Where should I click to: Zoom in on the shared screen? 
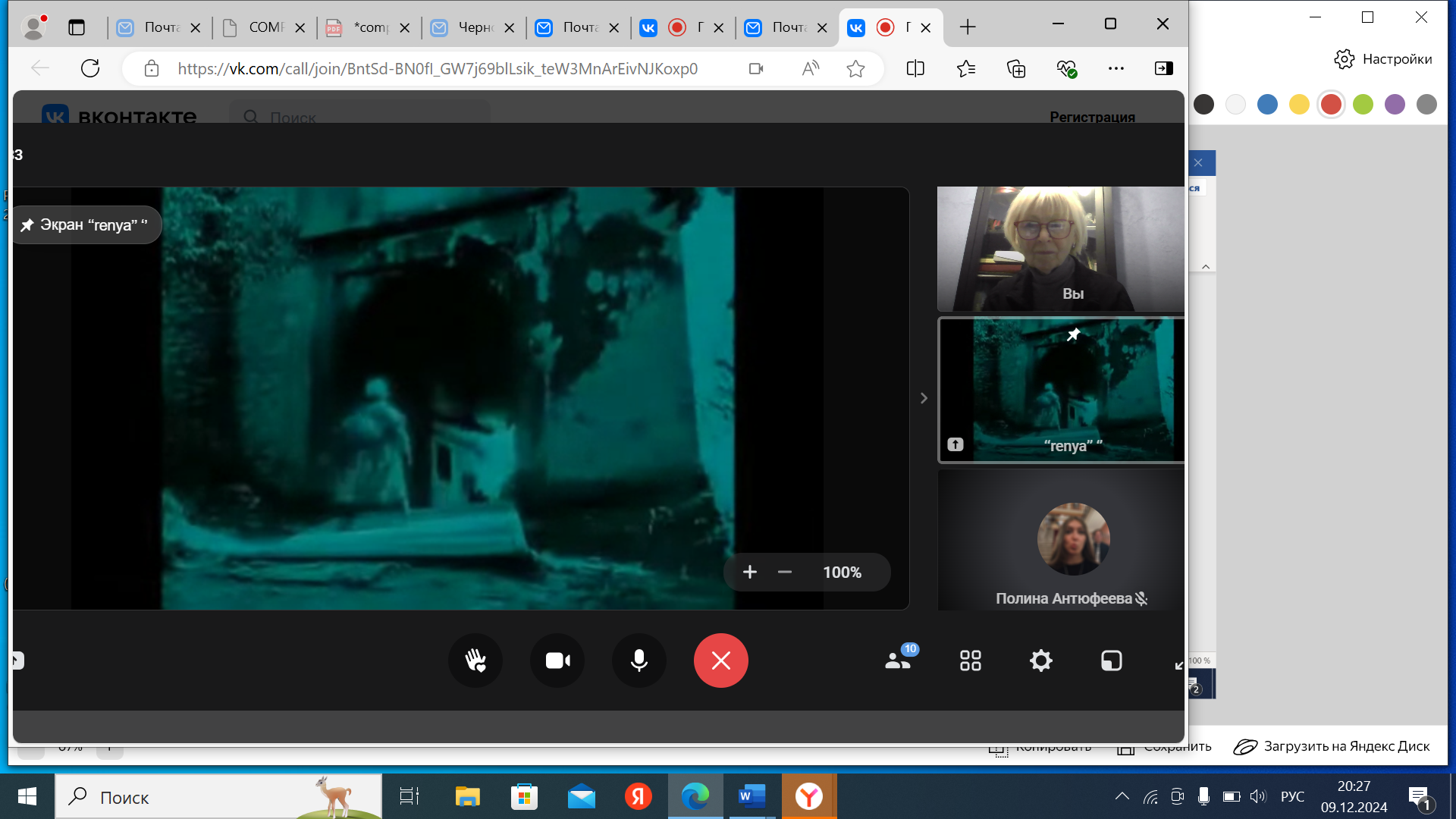(750, 573)
